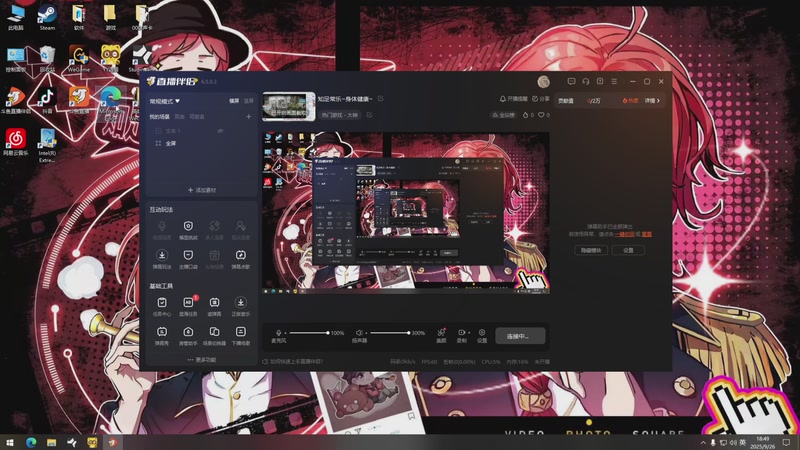
Task: Open the 网易云音乐 desktop shortcut
Action: (x=16, y=142)
